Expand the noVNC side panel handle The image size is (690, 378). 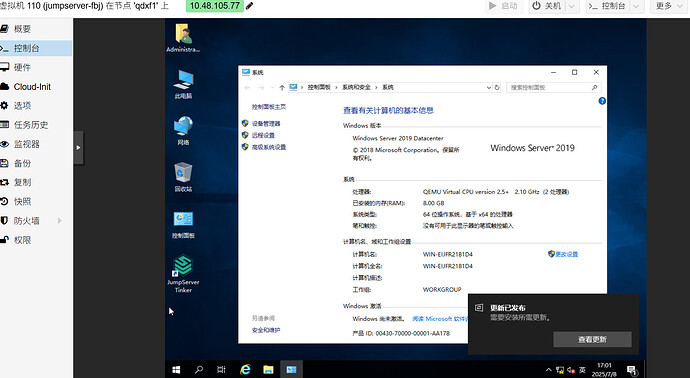pos(78,147)
